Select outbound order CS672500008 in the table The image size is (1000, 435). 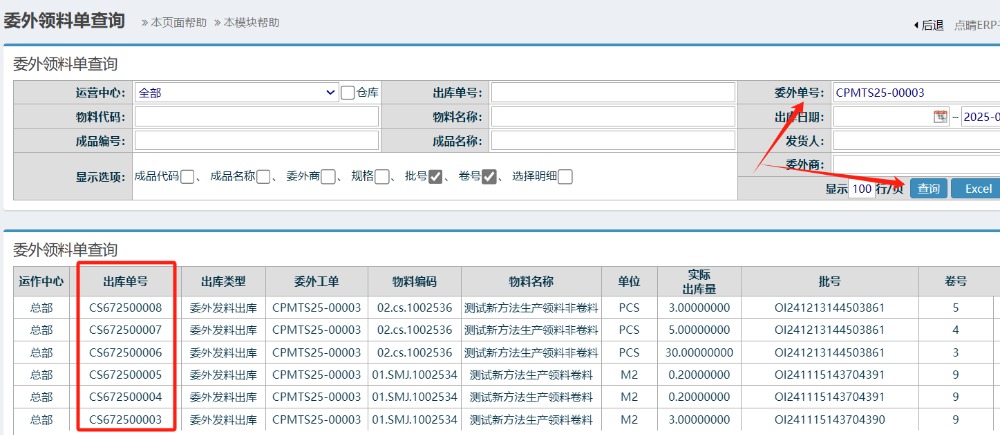pos(126,308)
